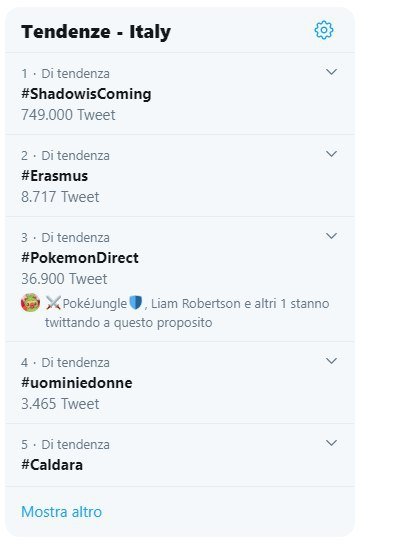This screenshot has height=544, width=396.
Task: Select the #PokemonDirect hashtag
Action: click(80, 258)
